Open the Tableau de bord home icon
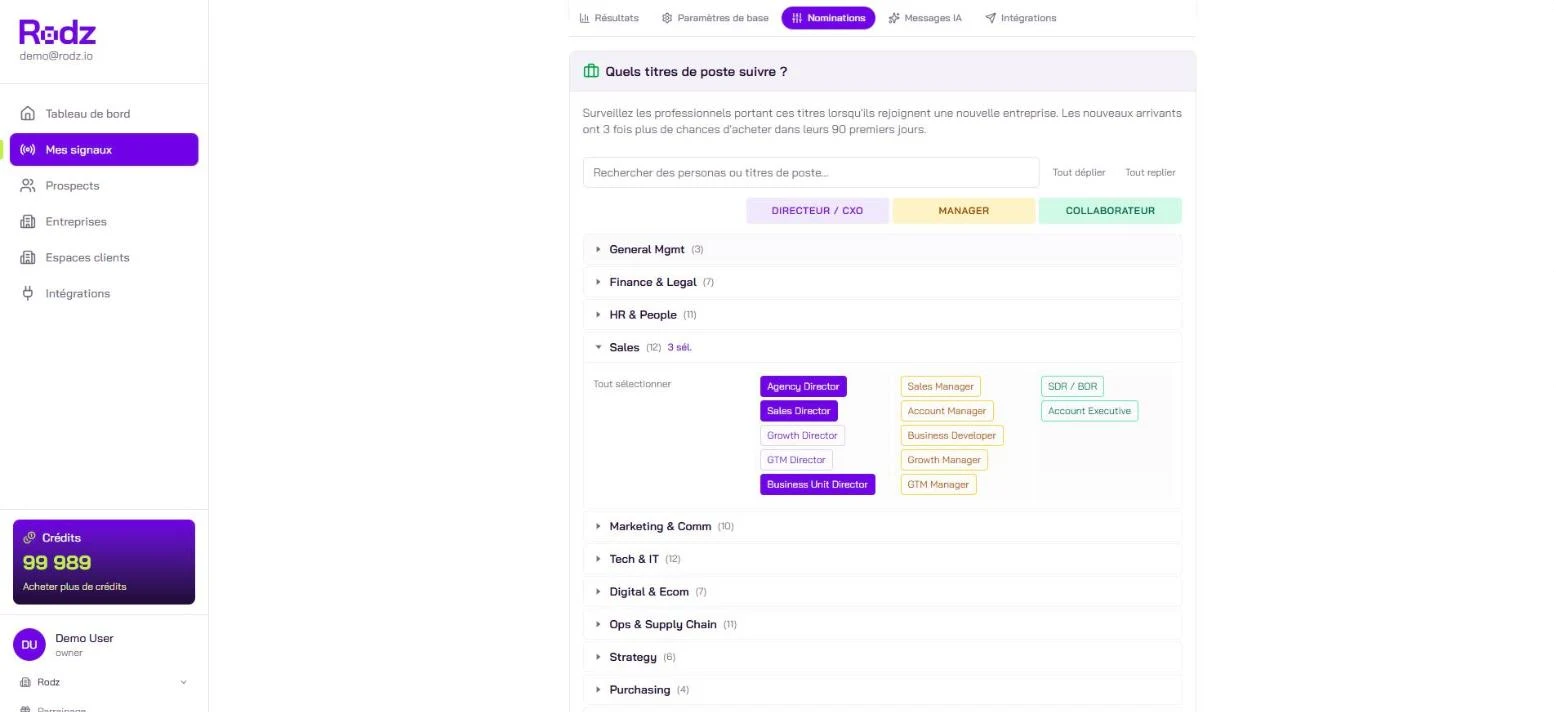This screenshot has width=1568, height=712. coord(28,114)
